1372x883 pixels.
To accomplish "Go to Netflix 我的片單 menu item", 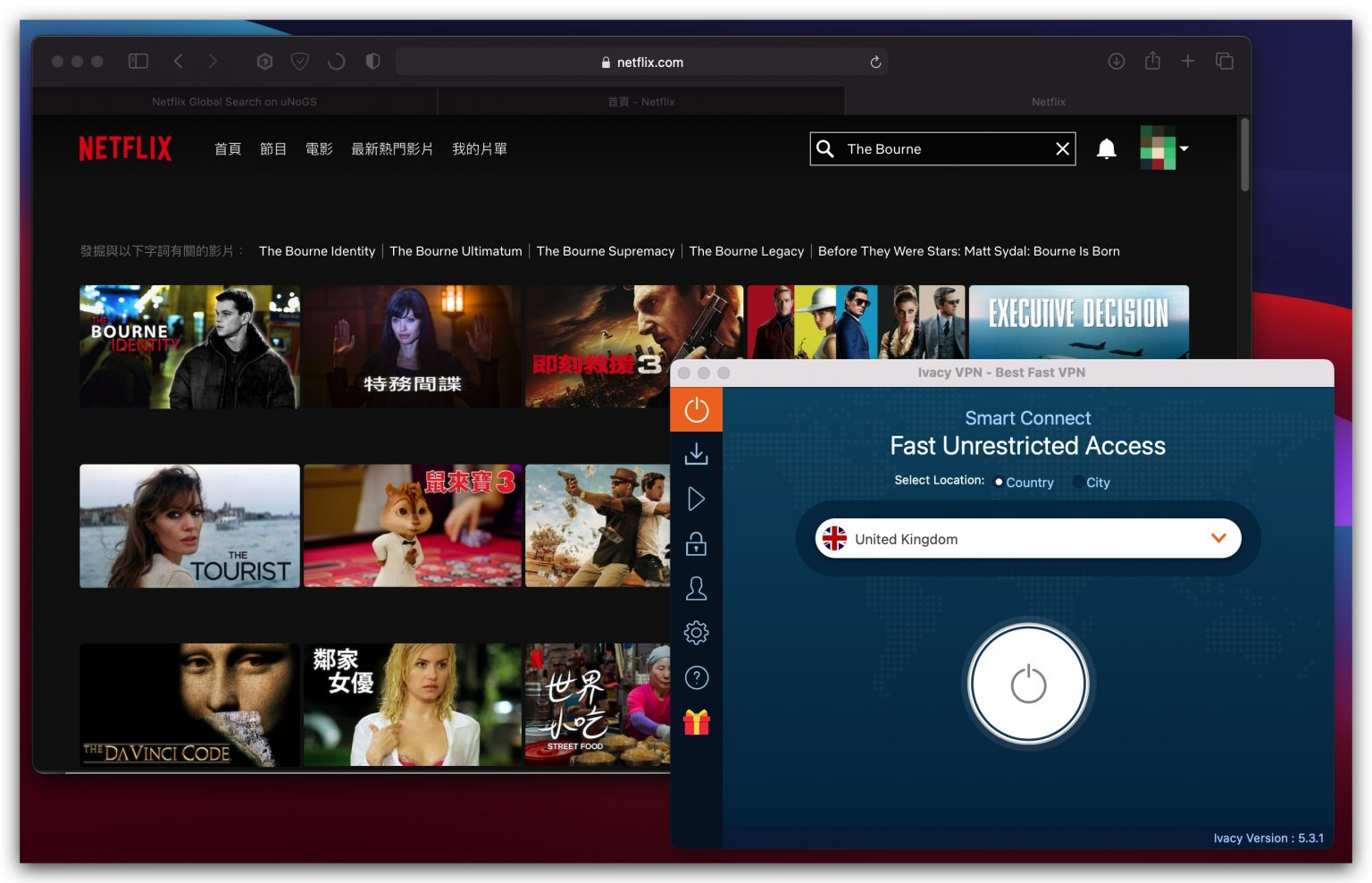I will tap(480, 149).
